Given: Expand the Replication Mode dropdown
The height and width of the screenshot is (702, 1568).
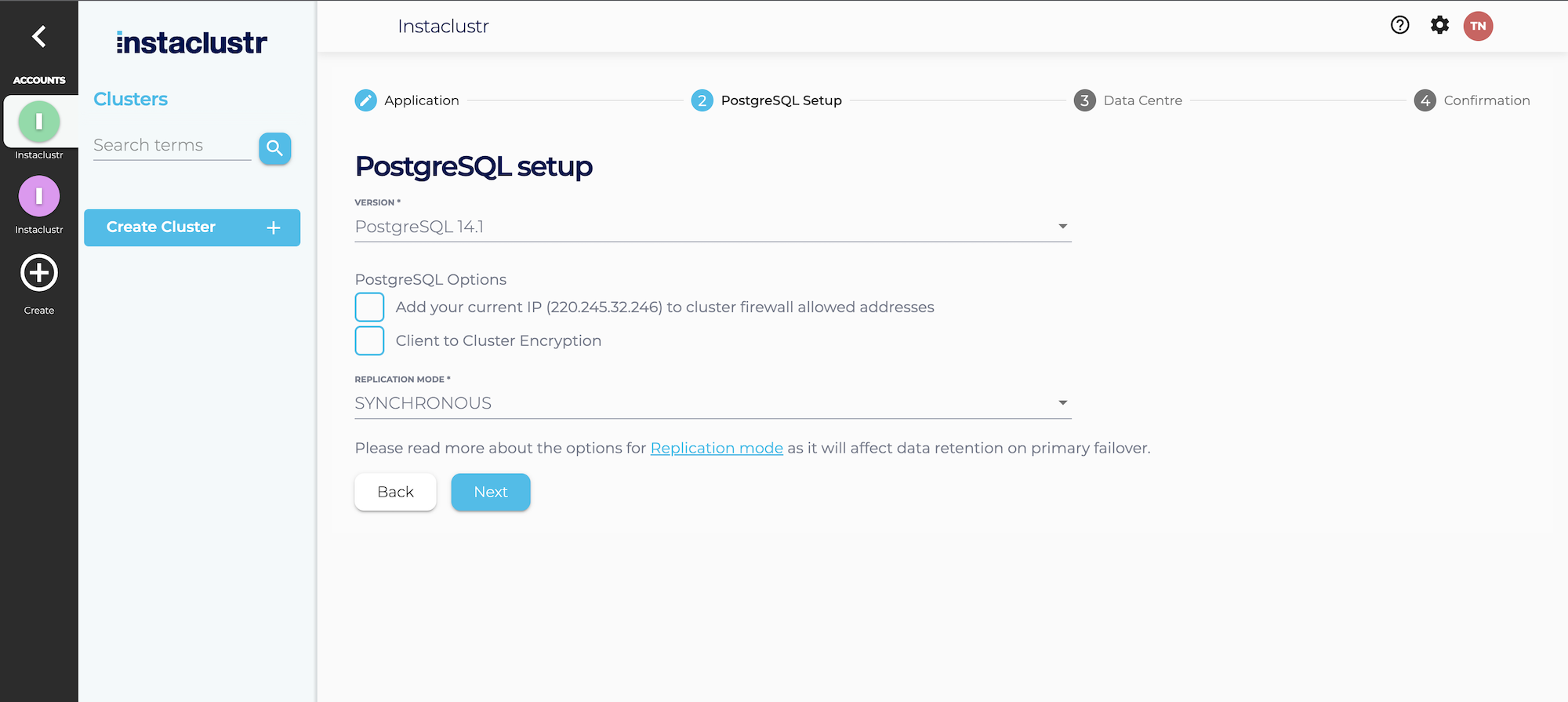Looking at the screenshot, I should pos(713,403).
